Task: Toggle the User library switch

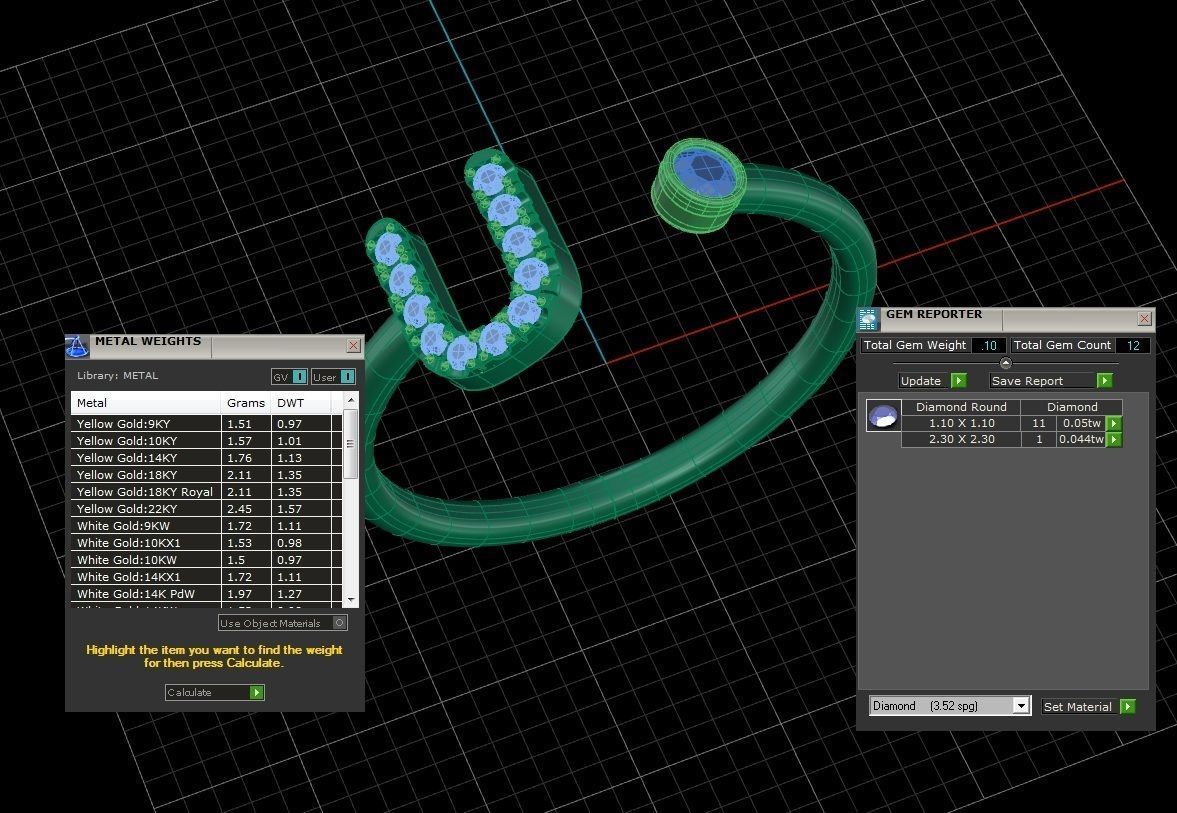Action: tap(347, 377)
